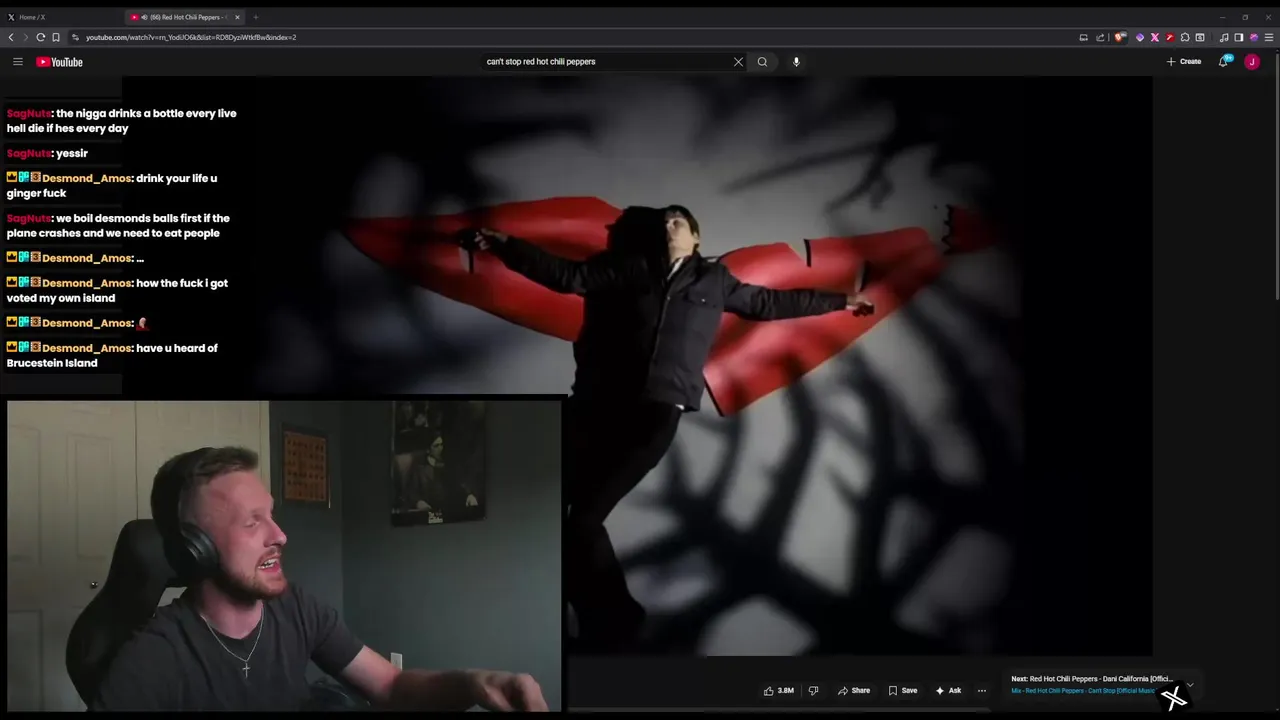Click SagNuts 'yessir' chat message

point(47,153)
